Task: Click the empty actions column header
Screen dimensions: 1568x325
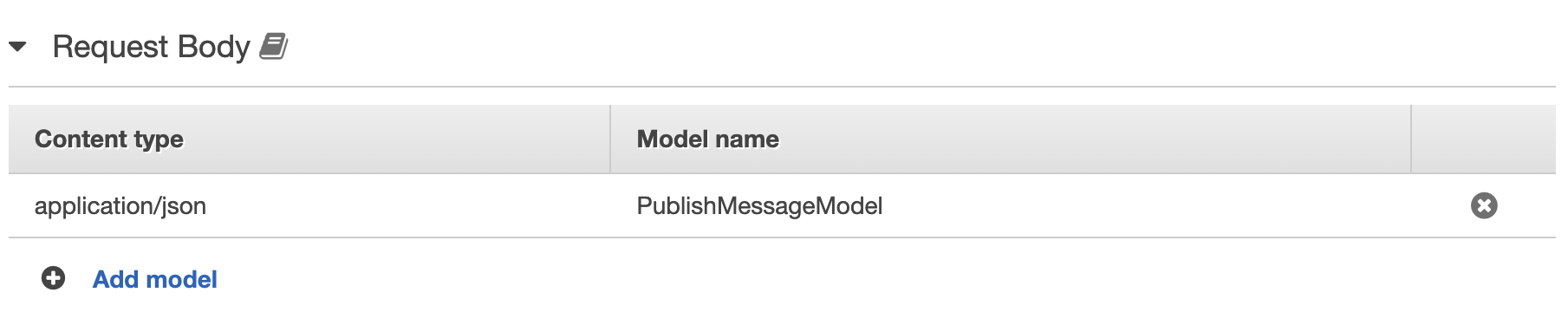Action: [x=1484, y=139]
